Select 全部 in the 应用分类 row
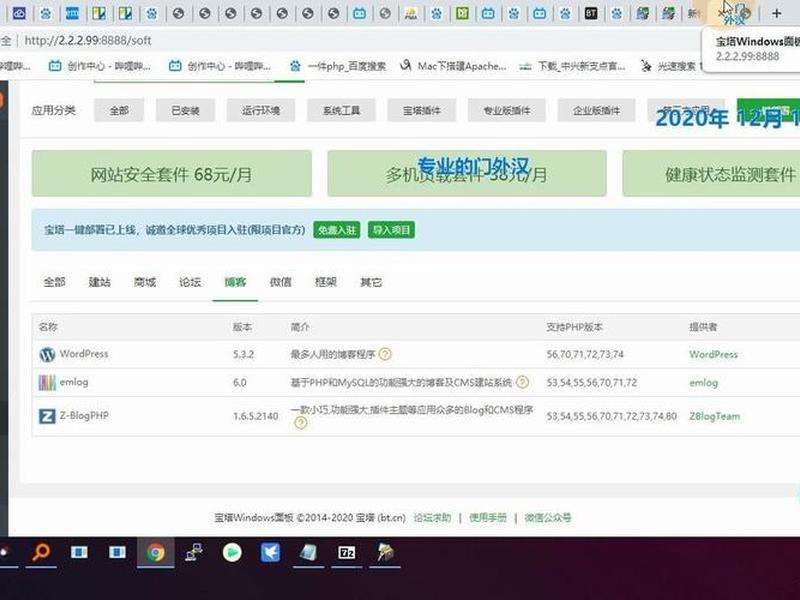Image resolution: width=800 pixels, height=600 pixels. (x=119, y=110)
